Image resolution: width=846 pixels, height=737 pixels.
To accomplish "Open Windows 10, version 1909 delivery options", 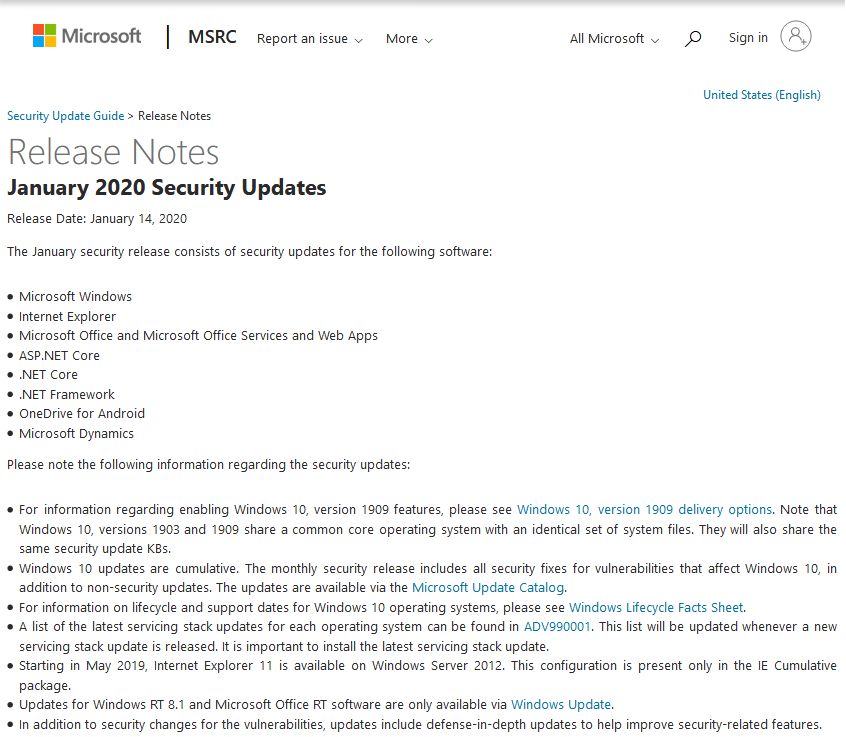I will tap(644, 509).
